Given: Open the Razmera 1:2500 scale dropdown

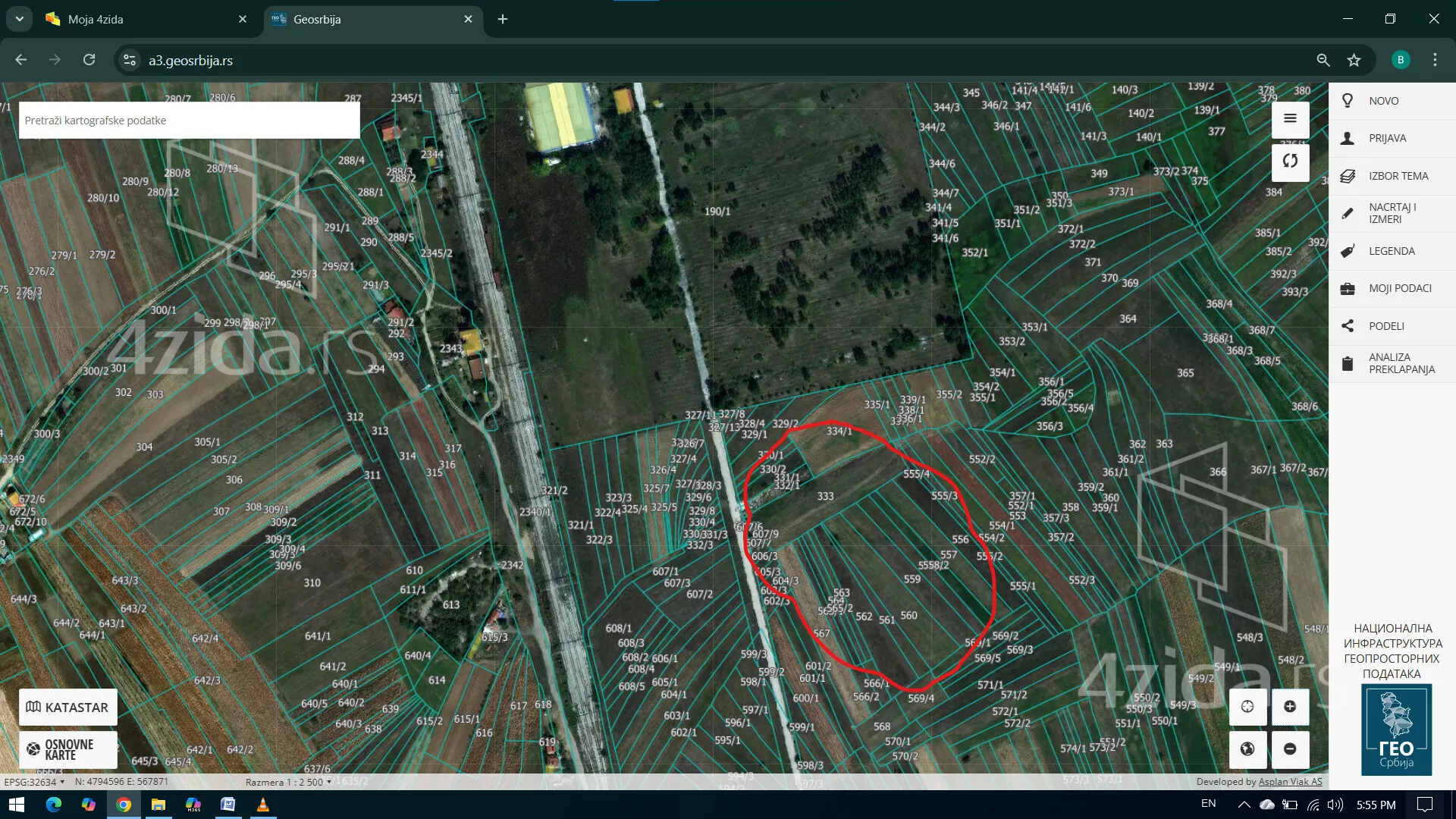Looking at the screenshot, I should (288, 782).
